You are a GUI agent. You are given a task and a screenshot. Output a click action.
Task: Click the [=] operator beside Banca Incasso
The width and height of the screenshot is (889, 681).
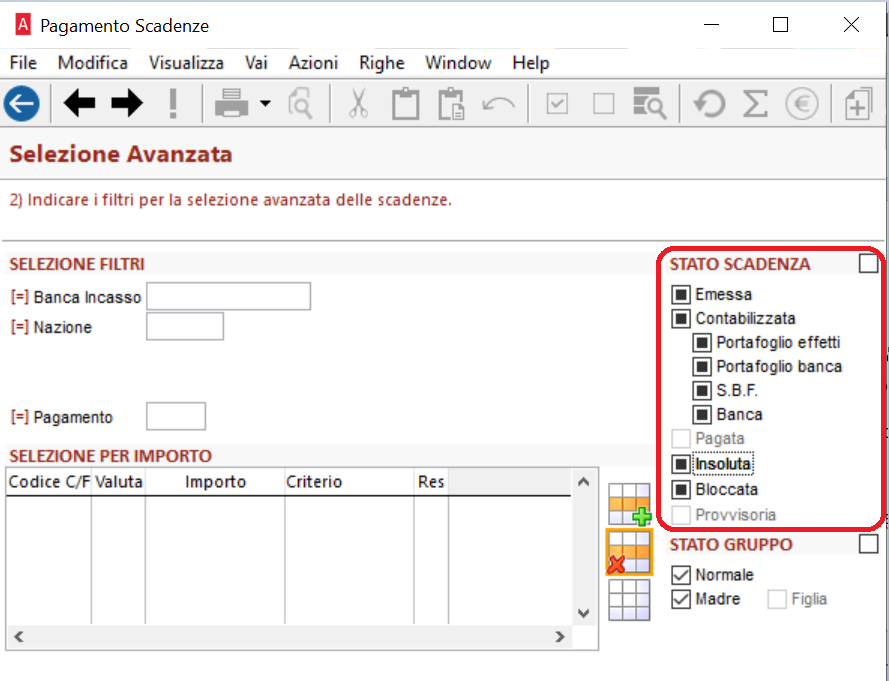click(19, 297)
